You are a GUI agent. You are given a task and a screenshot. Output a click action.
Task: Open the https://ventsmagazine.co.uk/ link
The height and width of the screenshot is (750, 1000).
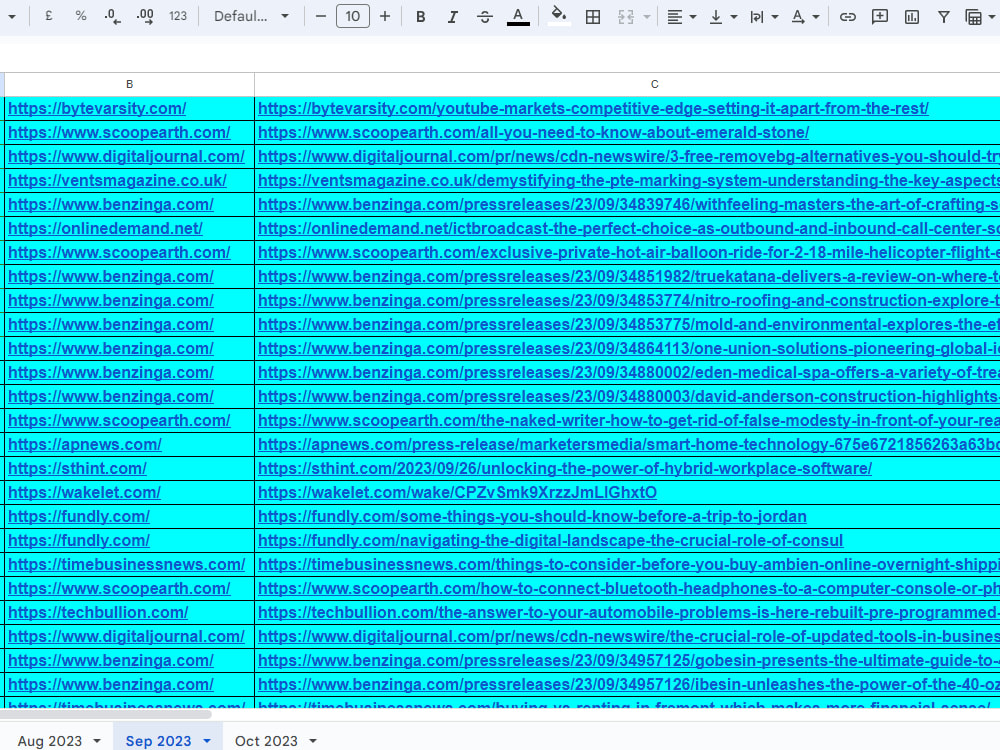click(117, 180)
